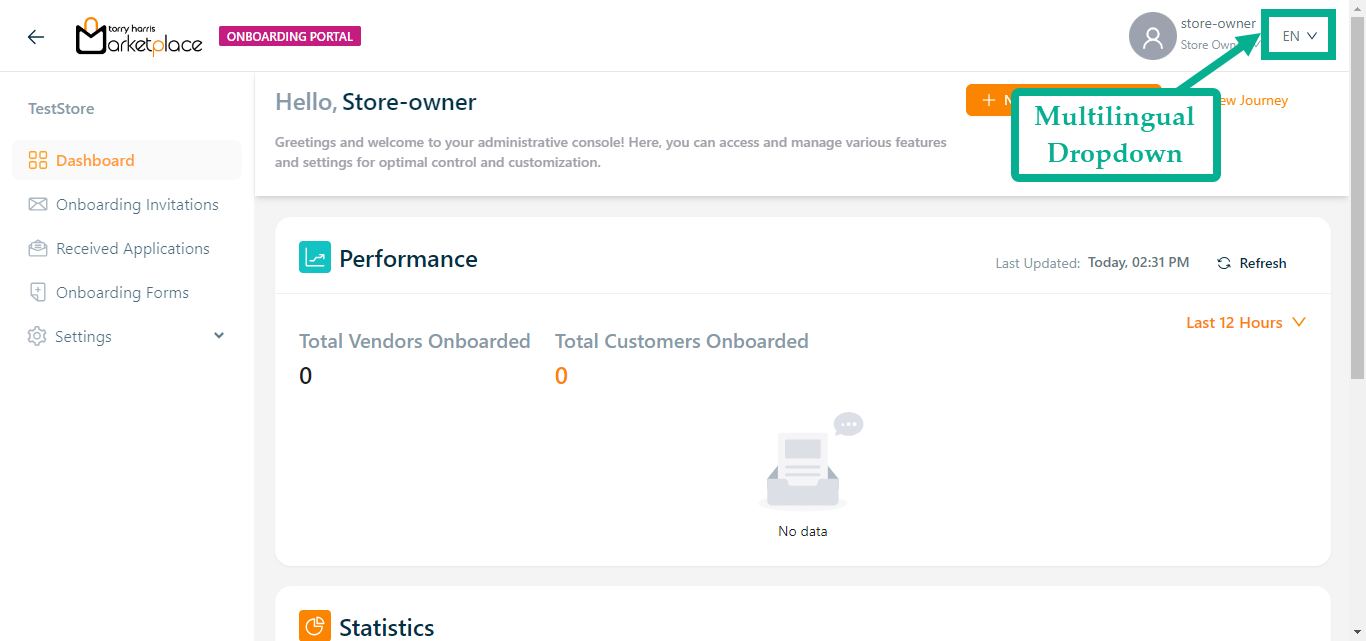Click the ONBOARDING PORTAL badge

point(290,37)
